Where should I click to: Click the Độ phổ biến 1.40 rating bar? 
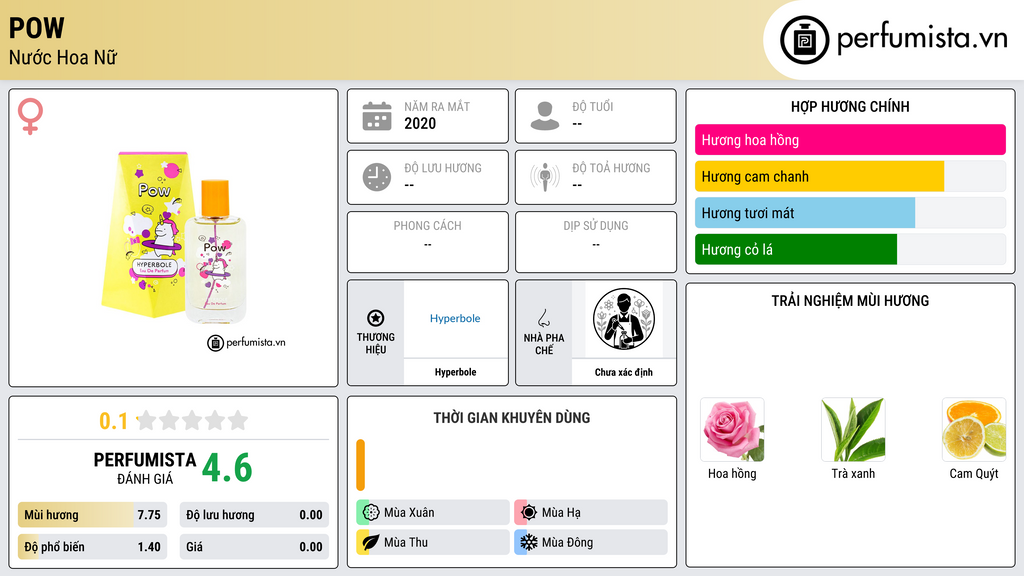click(93, 547)
